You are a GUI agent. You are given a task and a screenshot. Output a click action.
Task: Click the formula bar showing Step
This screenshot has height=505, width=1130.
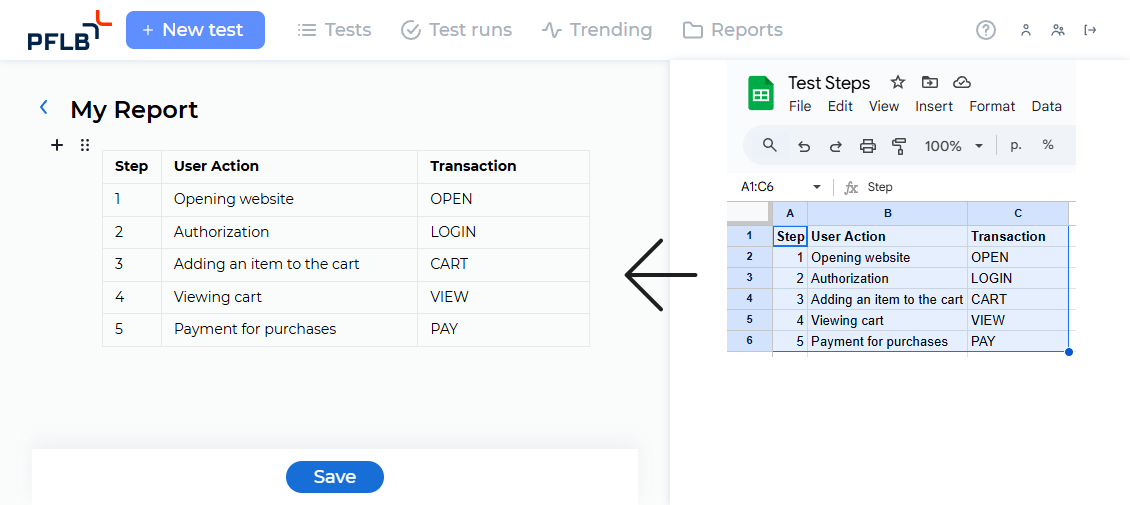tap(950, 187)
